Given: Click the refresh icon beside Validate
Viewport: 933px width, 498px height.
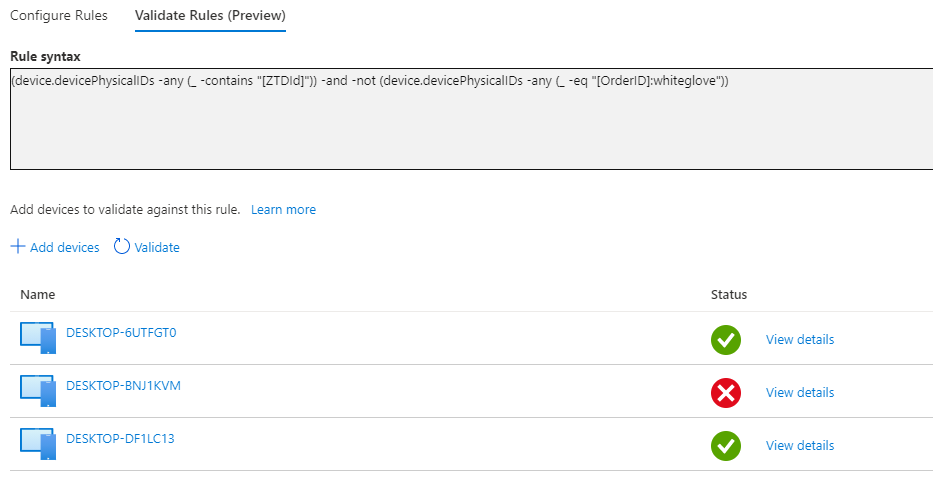Looking at the screenshot, I should (122, 247).
